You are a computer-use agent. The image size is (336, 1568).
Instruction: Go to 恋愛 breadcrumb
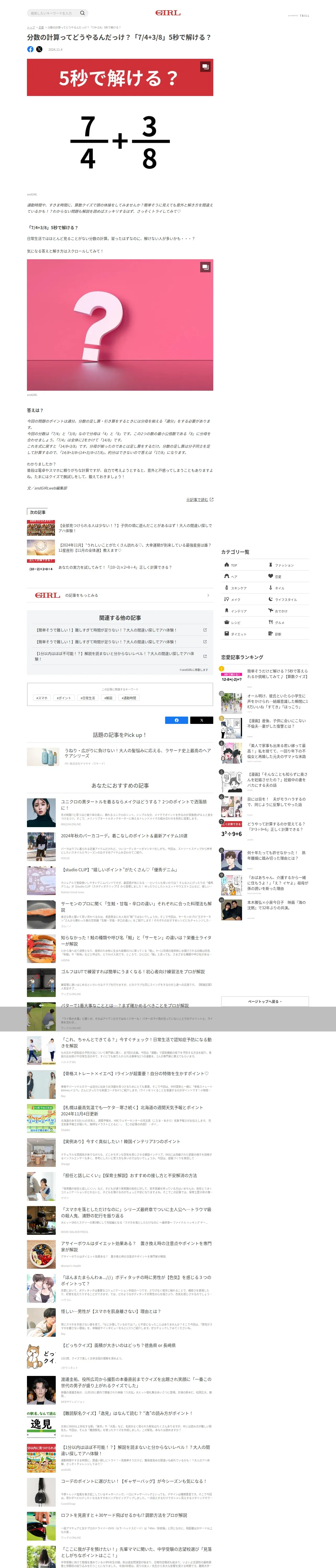[41, 27]
